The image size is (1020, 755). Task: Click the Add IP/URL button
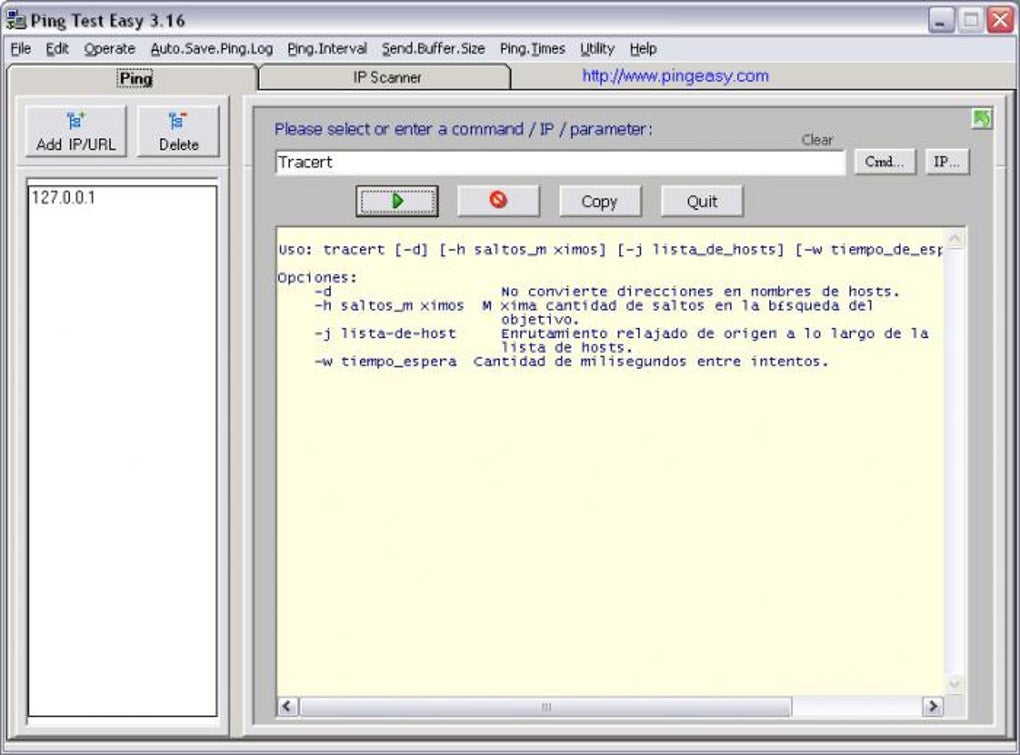click(x=76, y=131)
